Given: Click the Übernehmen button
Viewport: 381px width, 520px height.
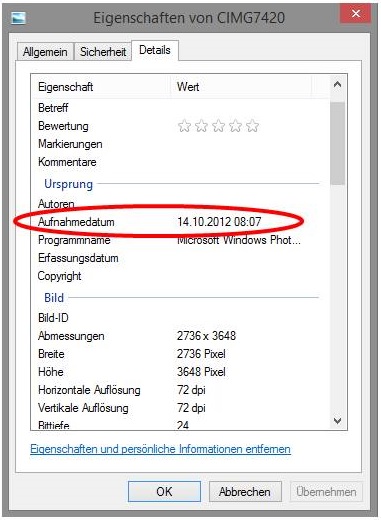Looking at the screenshot, I should [x=326, y=492].
